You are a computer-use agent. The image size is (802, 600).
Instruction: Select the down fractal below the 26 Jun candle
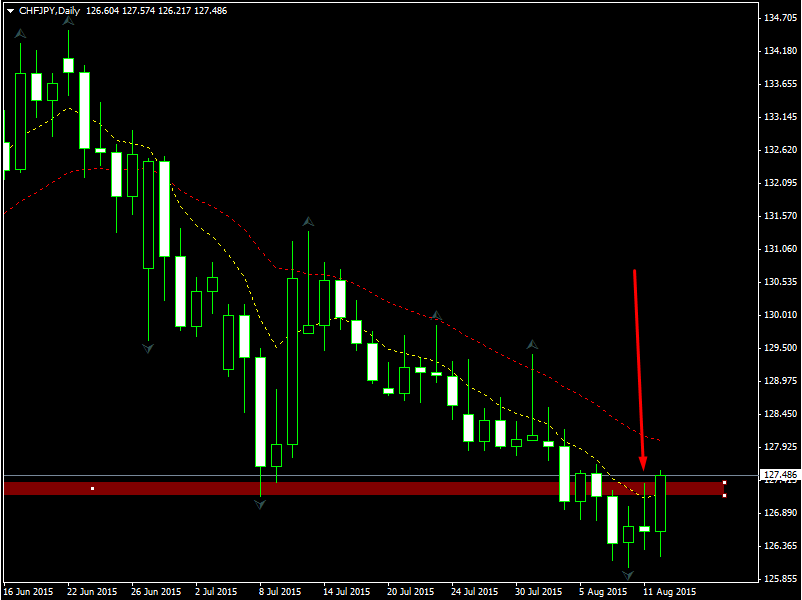(148, 349)
